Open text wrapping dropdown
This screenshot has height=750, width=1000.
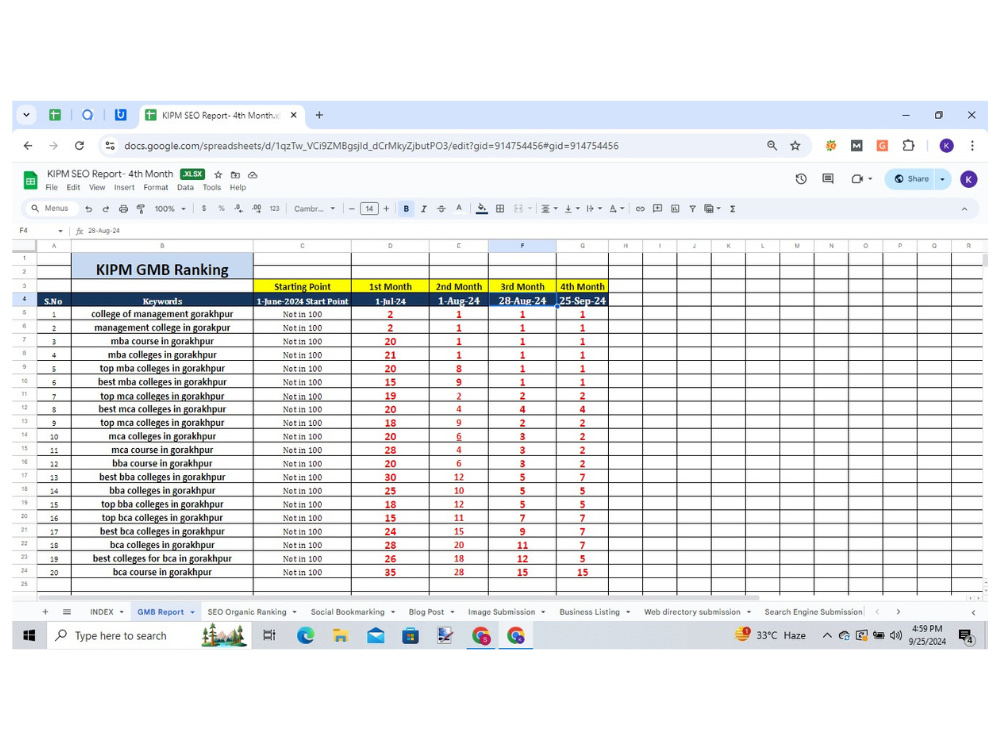click(594, 209)
